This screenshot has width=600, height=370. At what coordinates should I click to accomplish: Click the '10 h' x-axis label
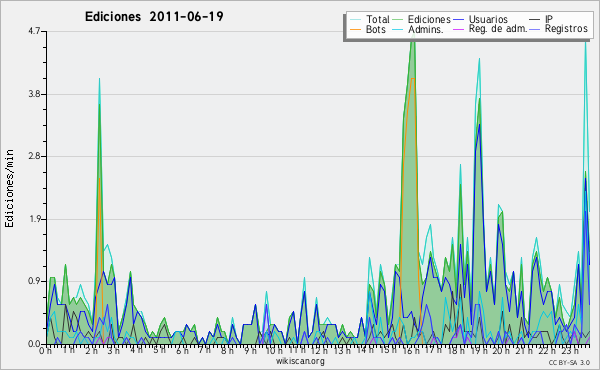click(274, 350)
